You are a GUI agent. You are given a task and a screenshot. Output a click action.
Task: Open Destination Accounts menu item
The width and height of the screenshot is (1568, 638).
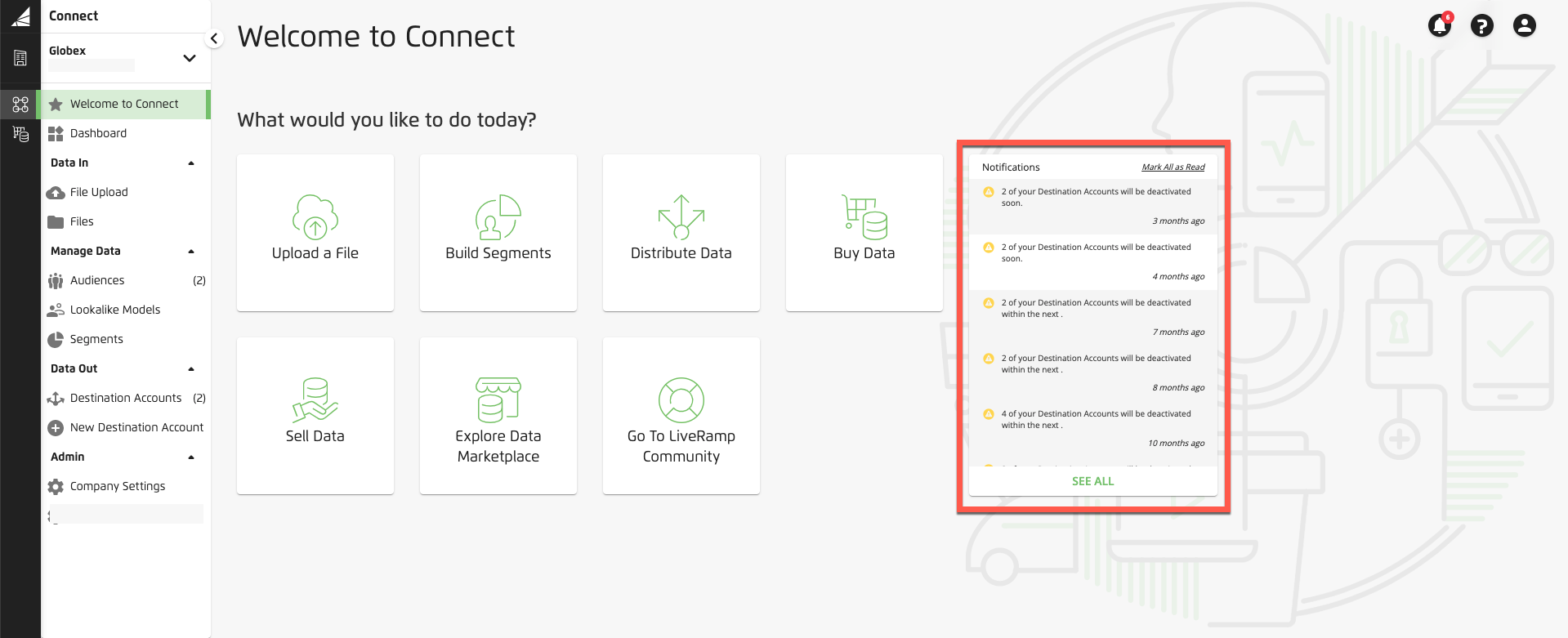click(x=126, y=398)
